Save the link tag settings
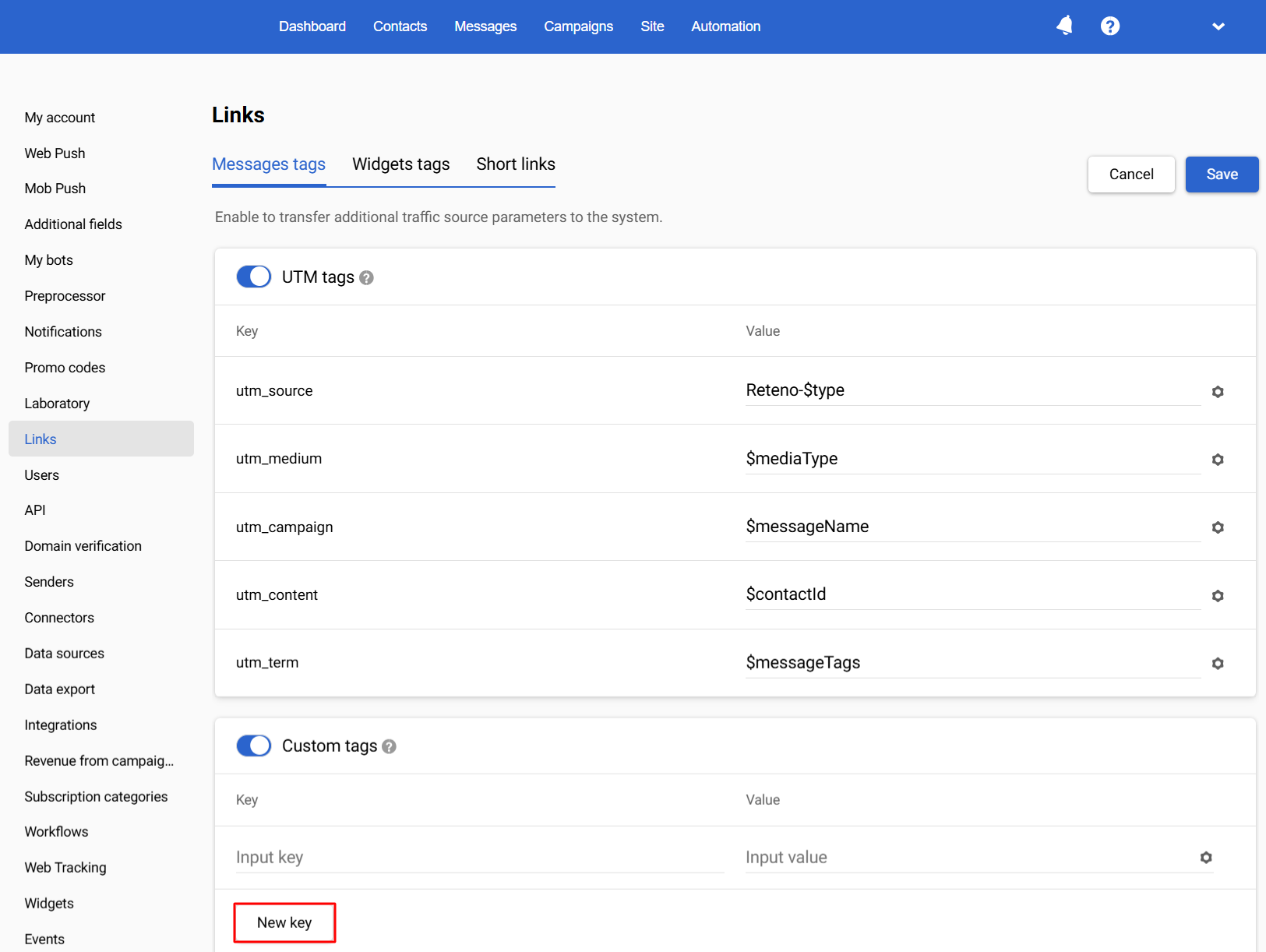This screenshot has width=1266, height=952. tap(1222, 175)
